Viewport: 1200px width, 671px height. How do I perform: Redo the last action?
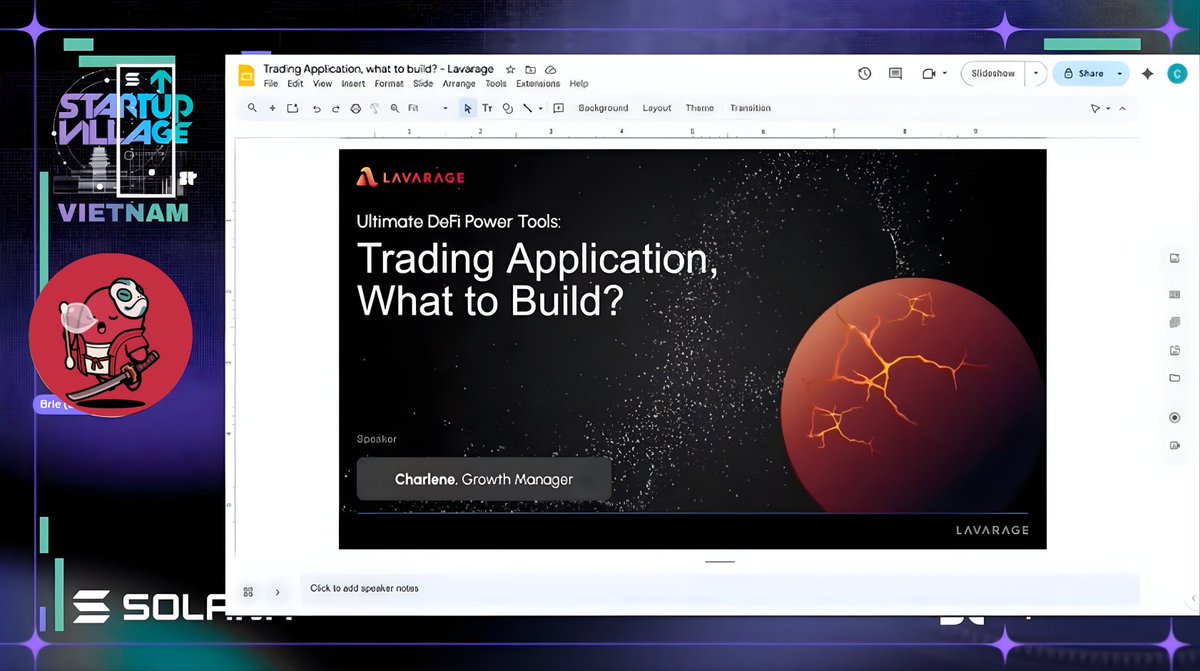[x=335, y=108]
